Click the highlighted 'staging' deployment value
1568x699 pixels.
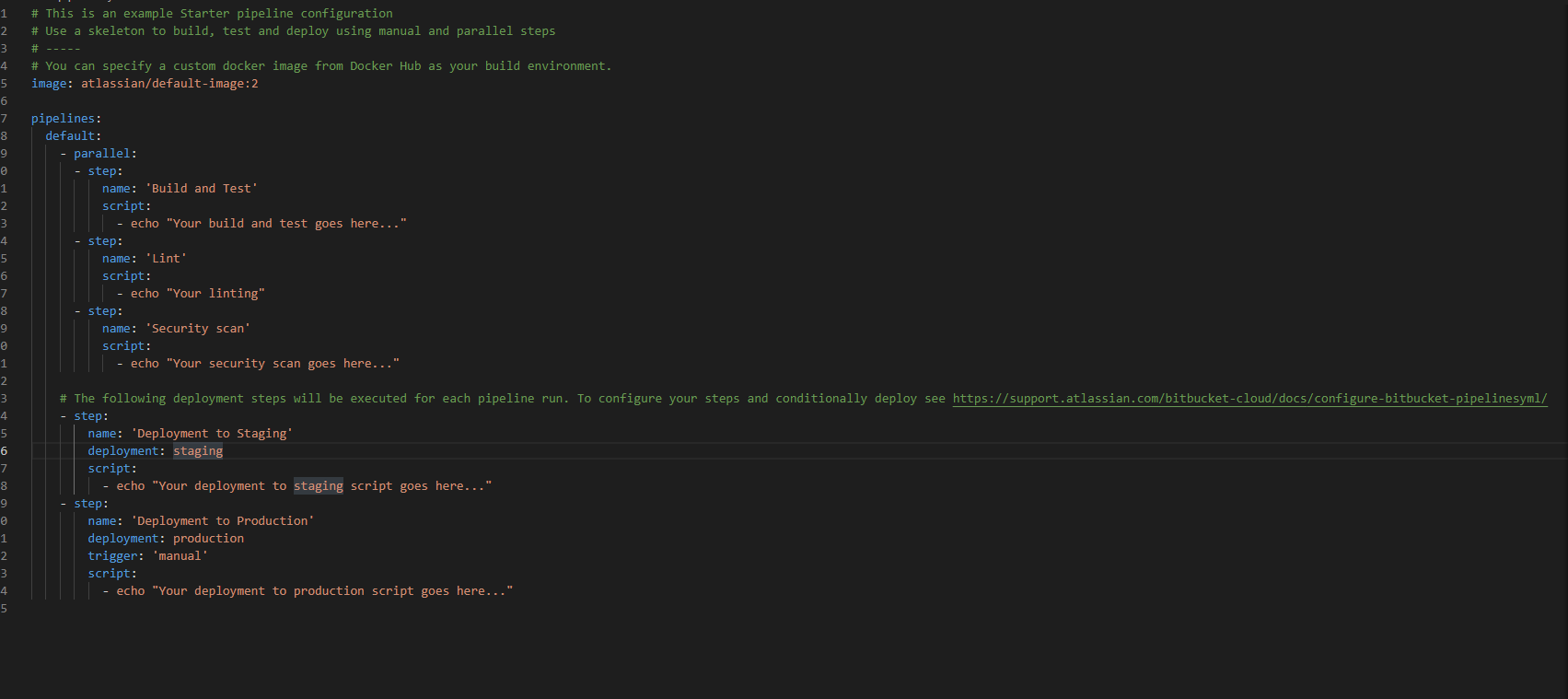point(198,451)
